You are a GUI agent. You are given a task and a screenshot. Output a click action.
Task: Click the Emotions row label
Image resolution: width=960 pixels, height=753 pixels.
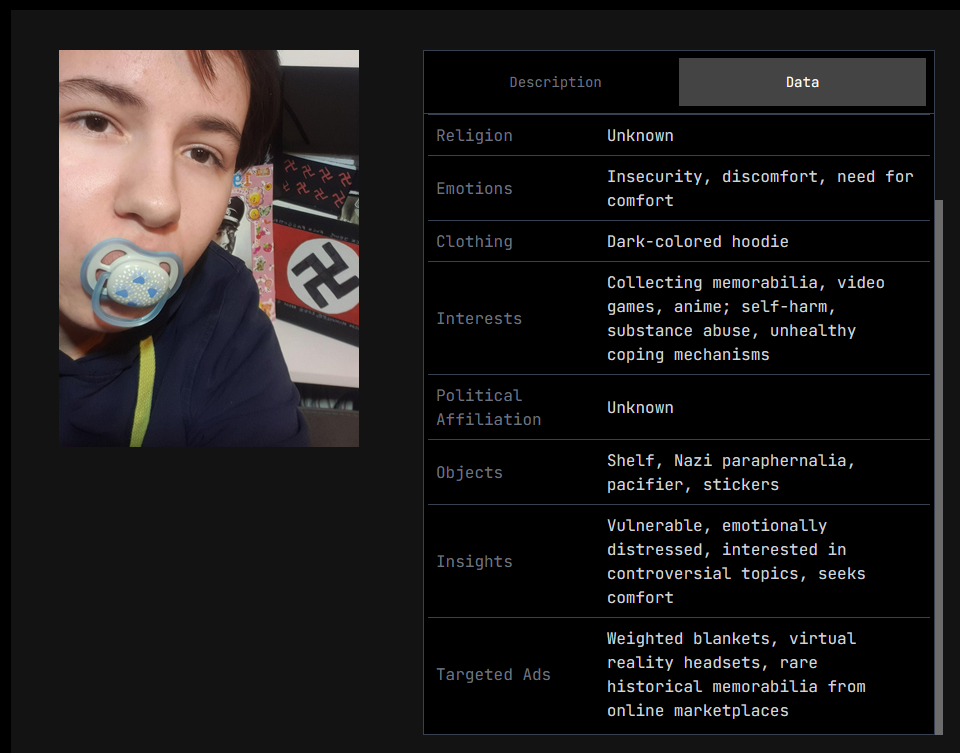[x=474, y=189]
